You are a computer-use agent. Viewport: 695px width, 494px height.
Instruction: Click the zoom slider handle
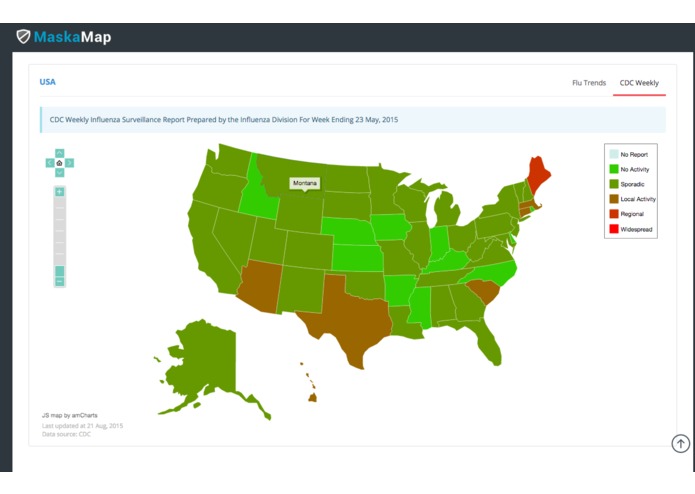60,271
